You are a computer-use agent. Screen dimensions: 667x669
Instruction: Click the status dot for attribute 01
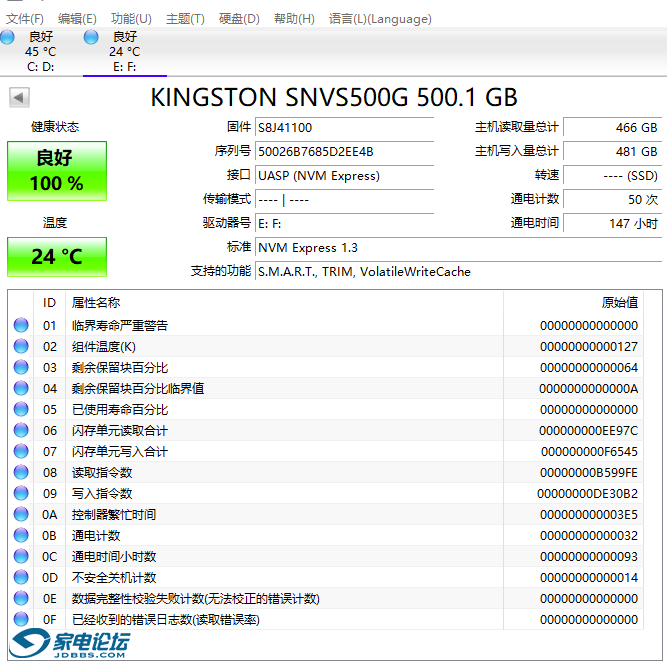pyautogui.click(x=21, y=325)
